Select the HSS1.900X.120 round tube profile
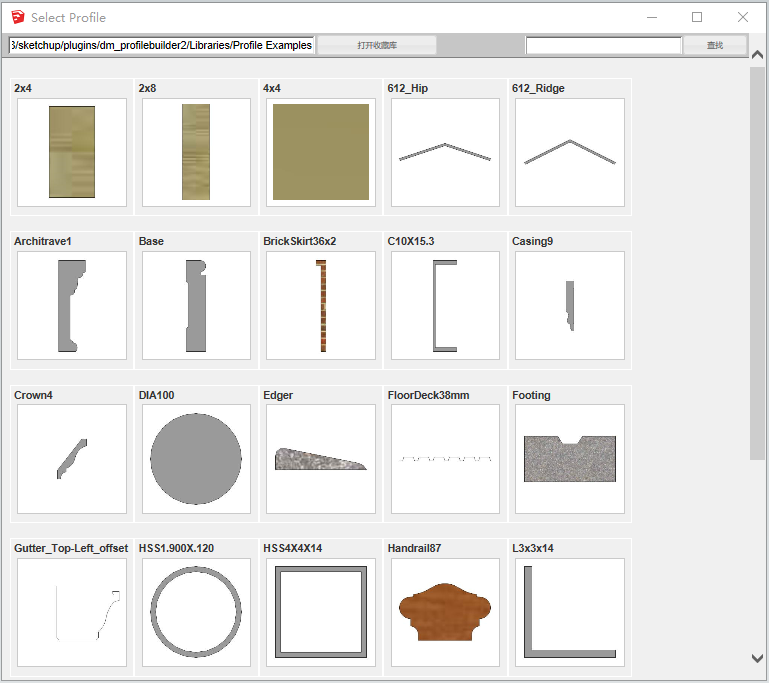Viewport: 769px width, 683px height. (196, 612)
